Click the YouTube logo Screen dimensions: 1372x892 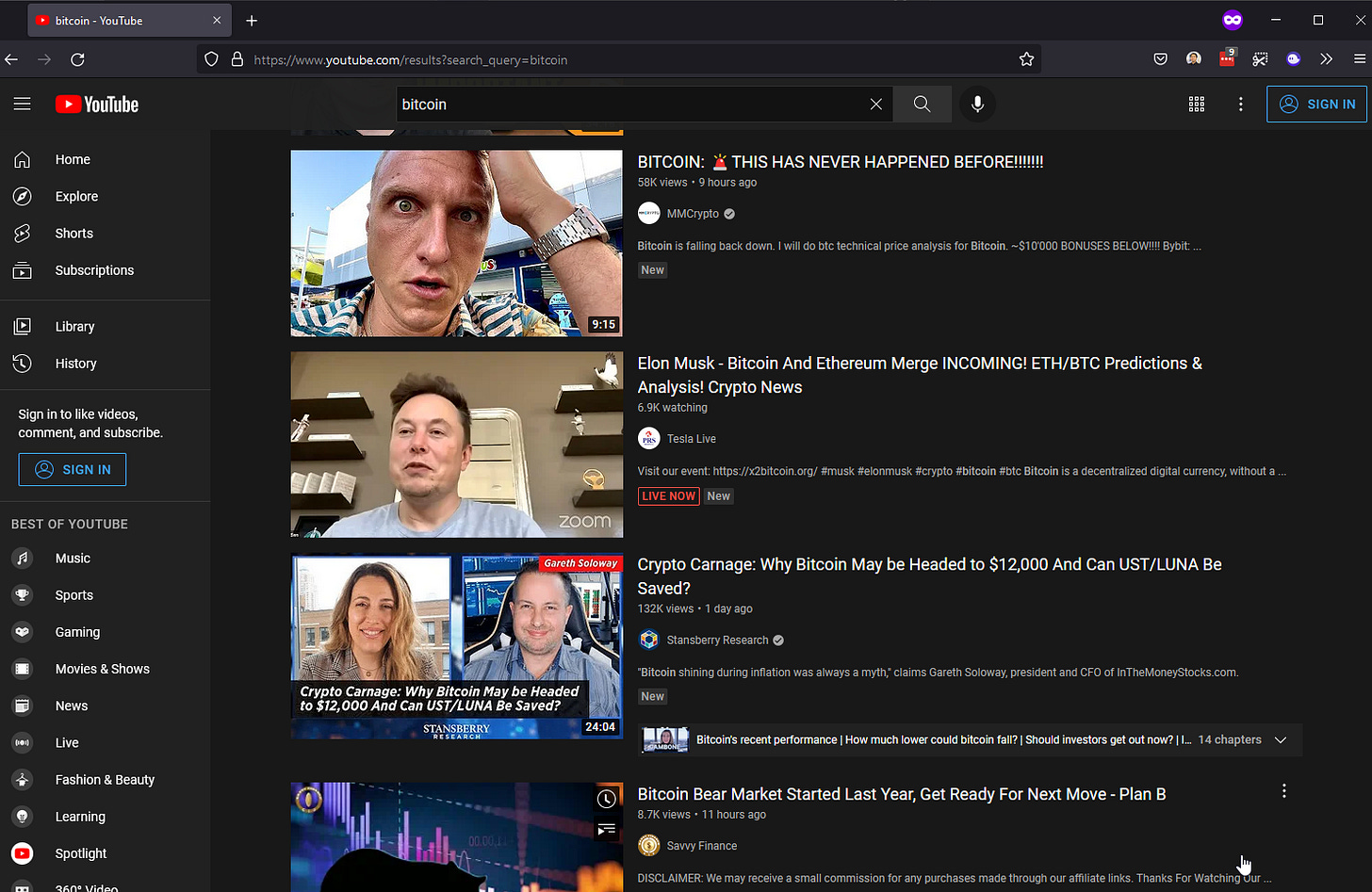[x=97, y=105]
